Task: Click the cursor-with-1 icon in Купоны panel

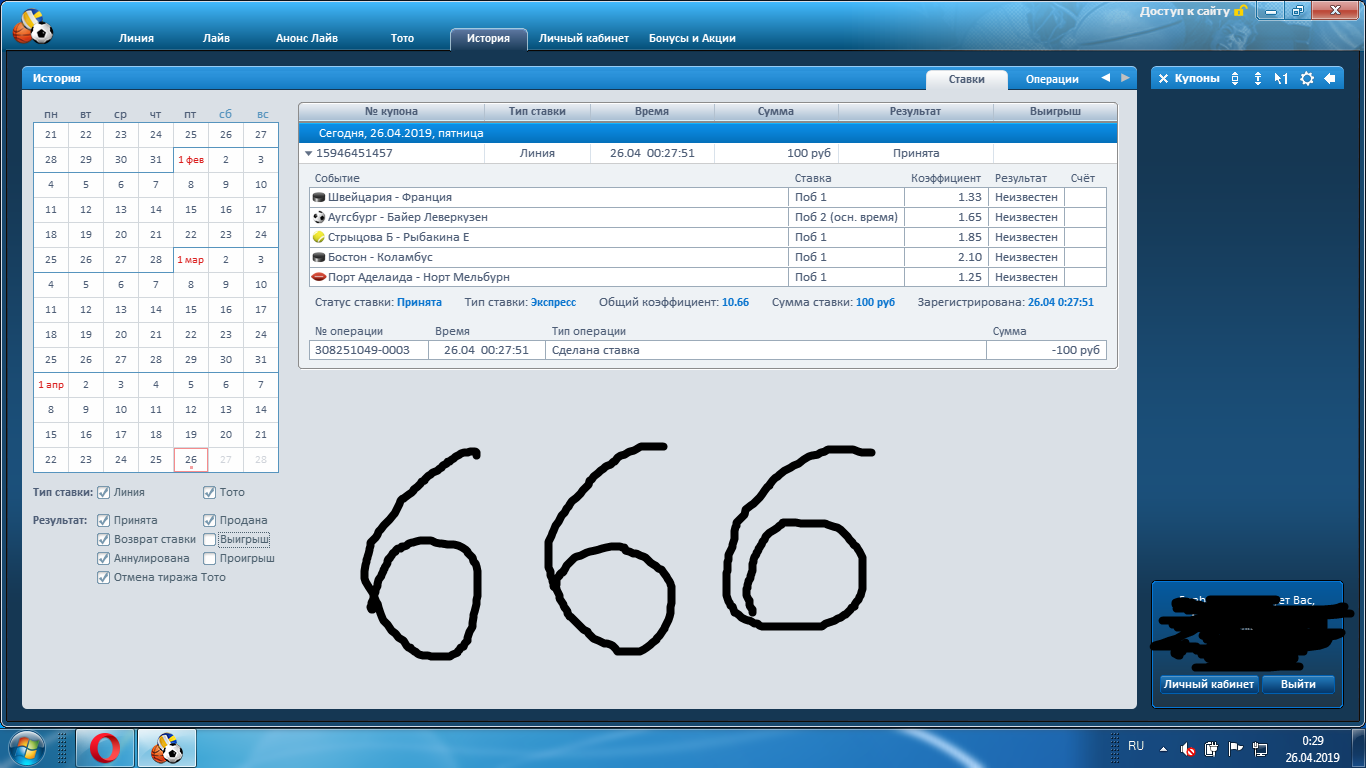Action: click(x=1281, y=78)
